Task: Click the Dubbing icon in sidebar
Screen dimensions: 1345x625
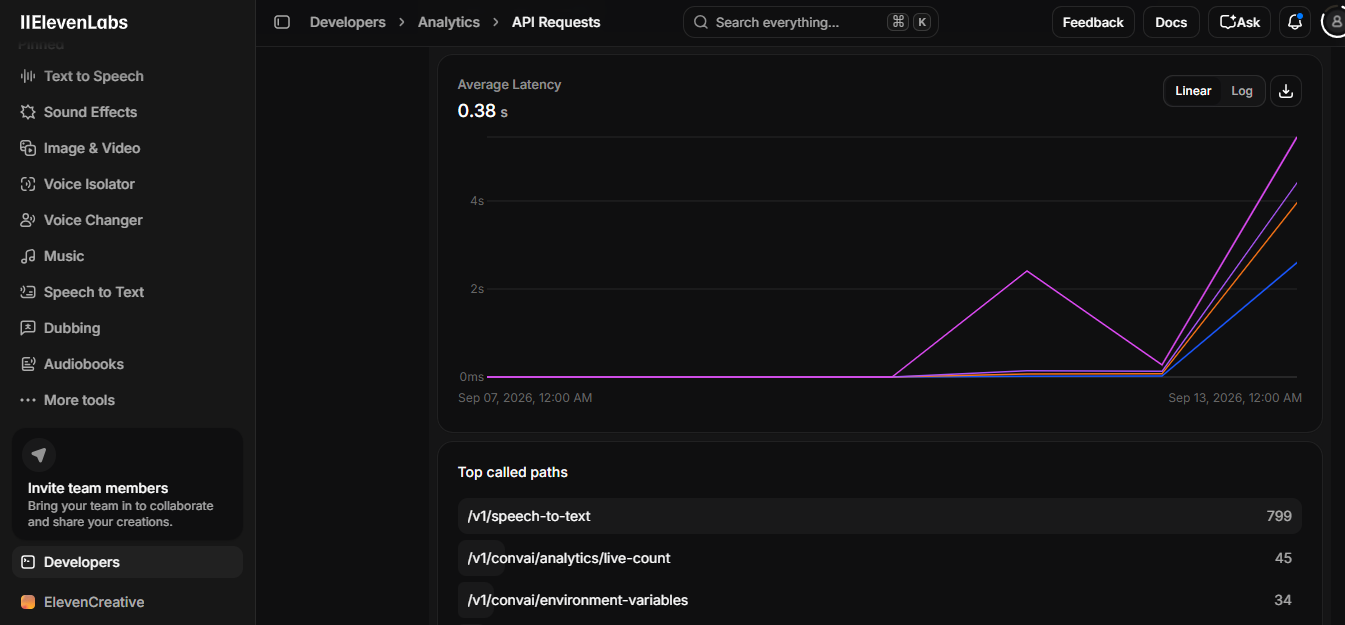Action: [28, 328]
